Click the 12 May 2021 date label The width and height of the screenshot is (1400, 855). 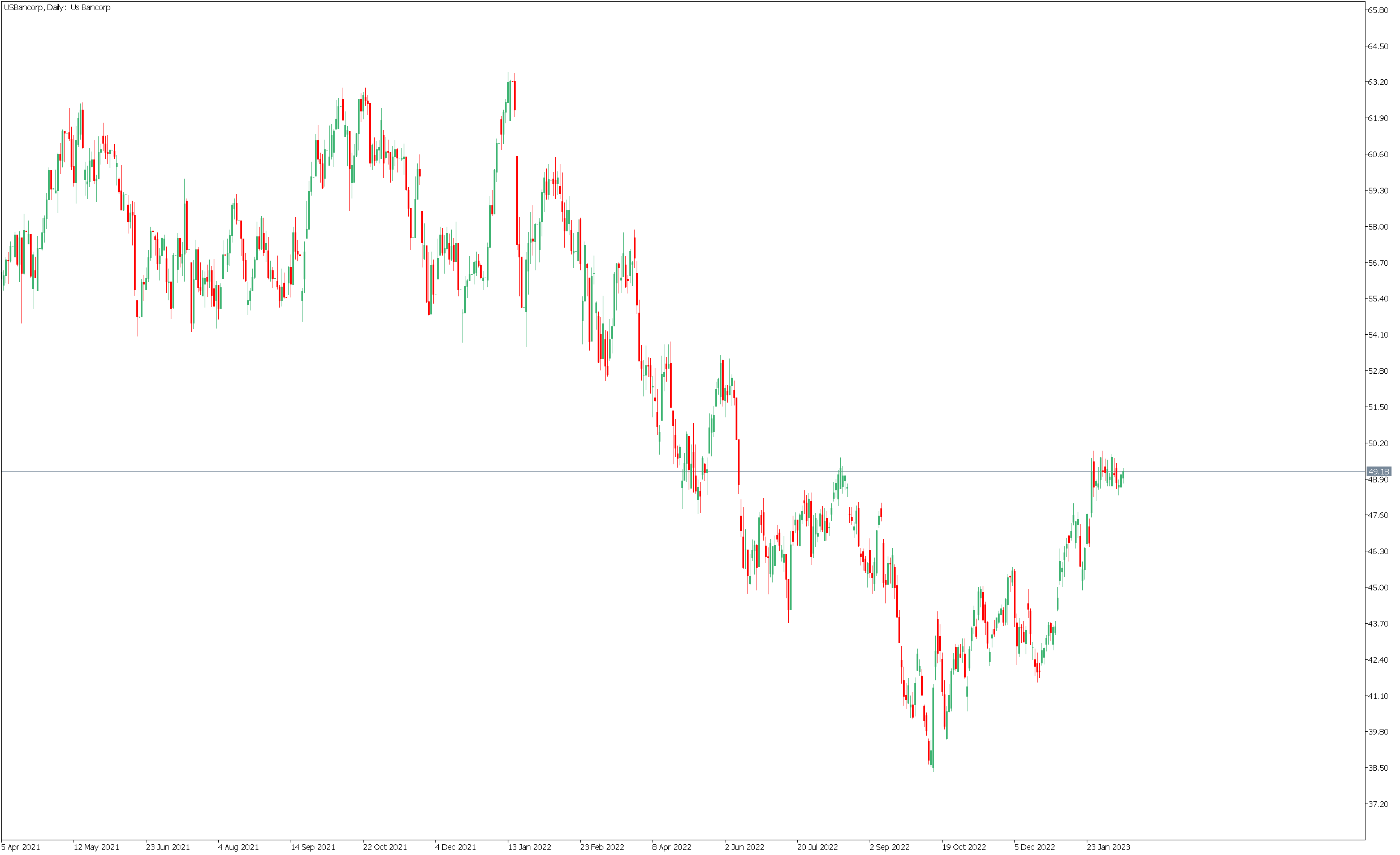pos(97,848)
